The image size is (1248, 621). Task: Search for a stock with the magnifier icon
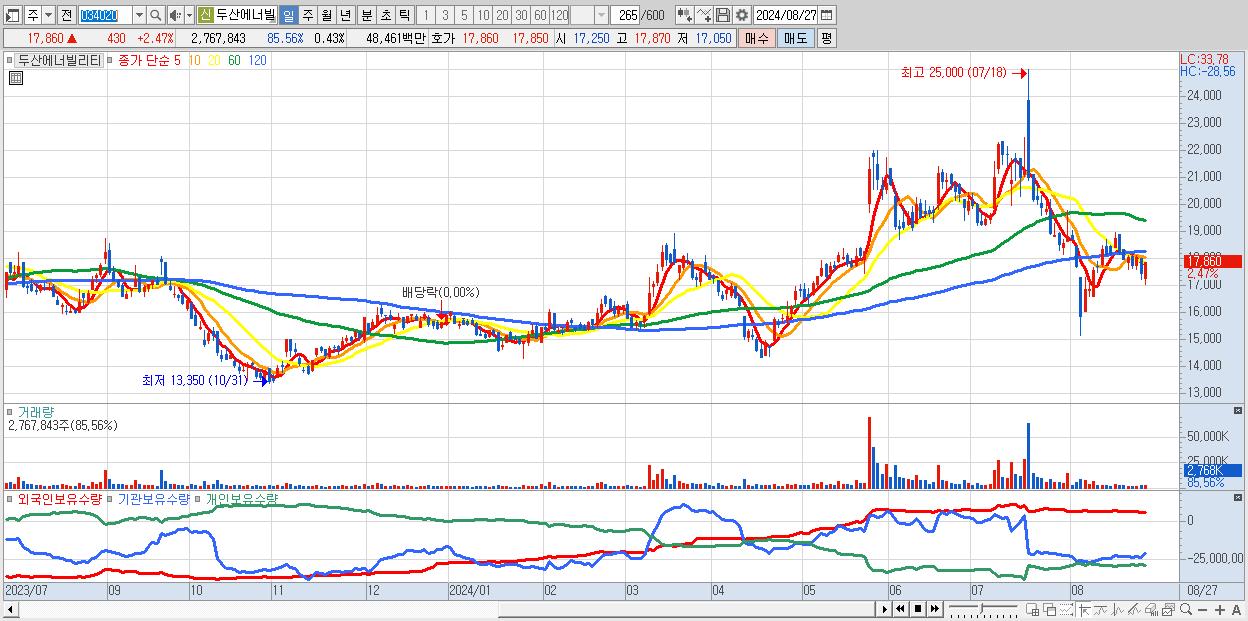[x=156, y=15]
